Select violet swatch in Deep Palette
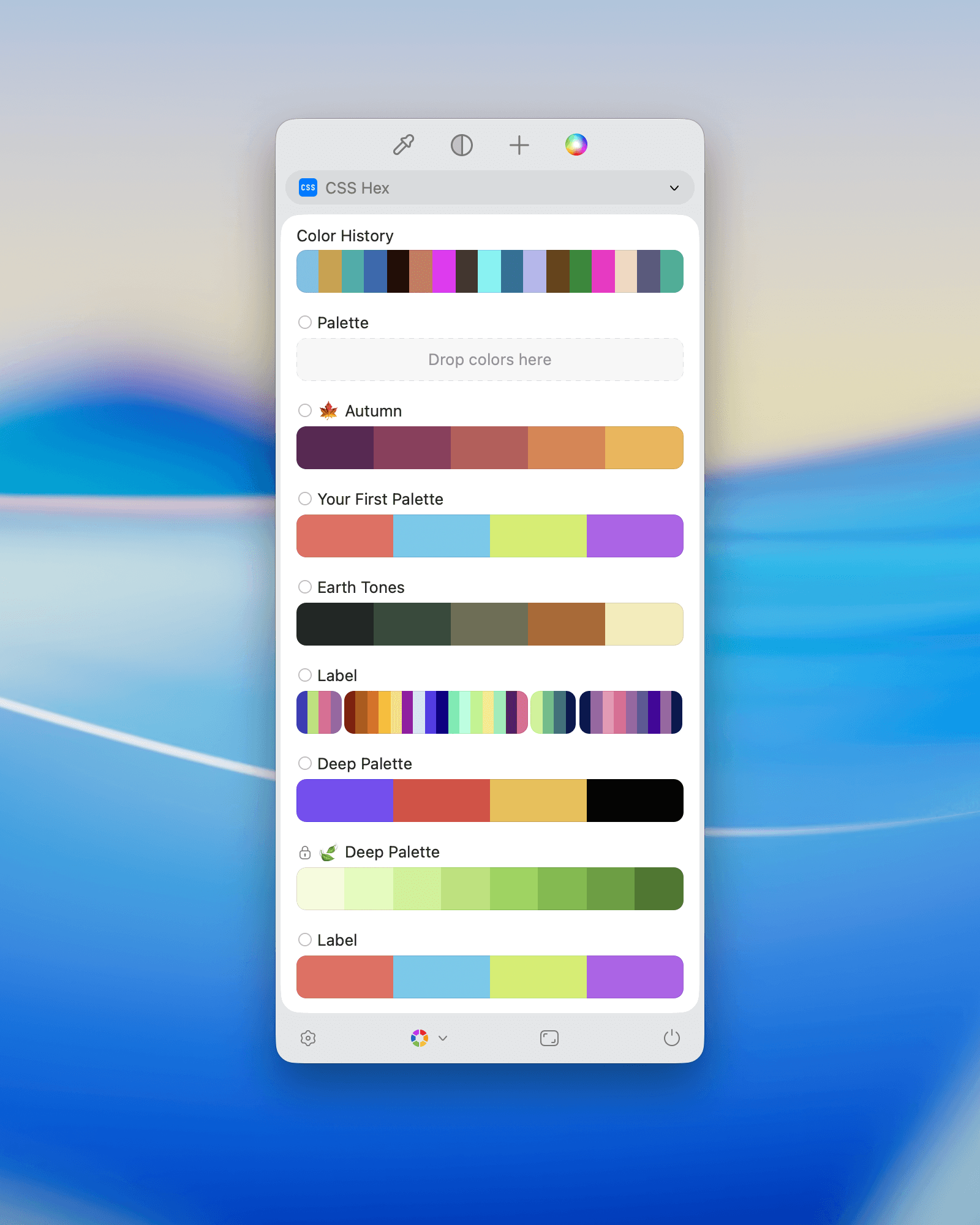Image resolution: width=980 pixels, height=1225 pixels. [x=345, y=801]
